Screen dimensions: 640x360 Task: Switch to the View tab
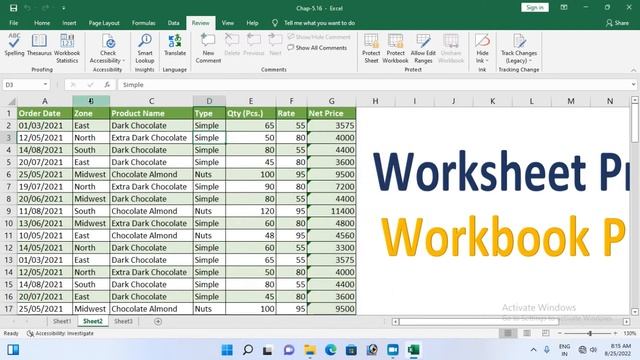click(x=228, y=23)
